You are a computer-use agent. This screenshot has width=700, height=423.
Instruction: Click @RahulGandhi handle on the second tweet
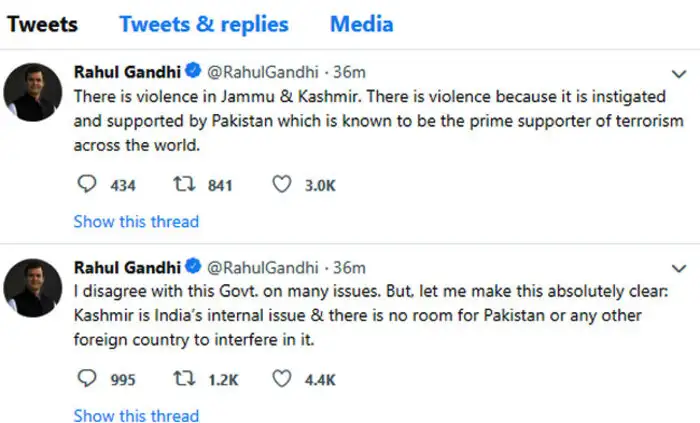pos(263,268)
